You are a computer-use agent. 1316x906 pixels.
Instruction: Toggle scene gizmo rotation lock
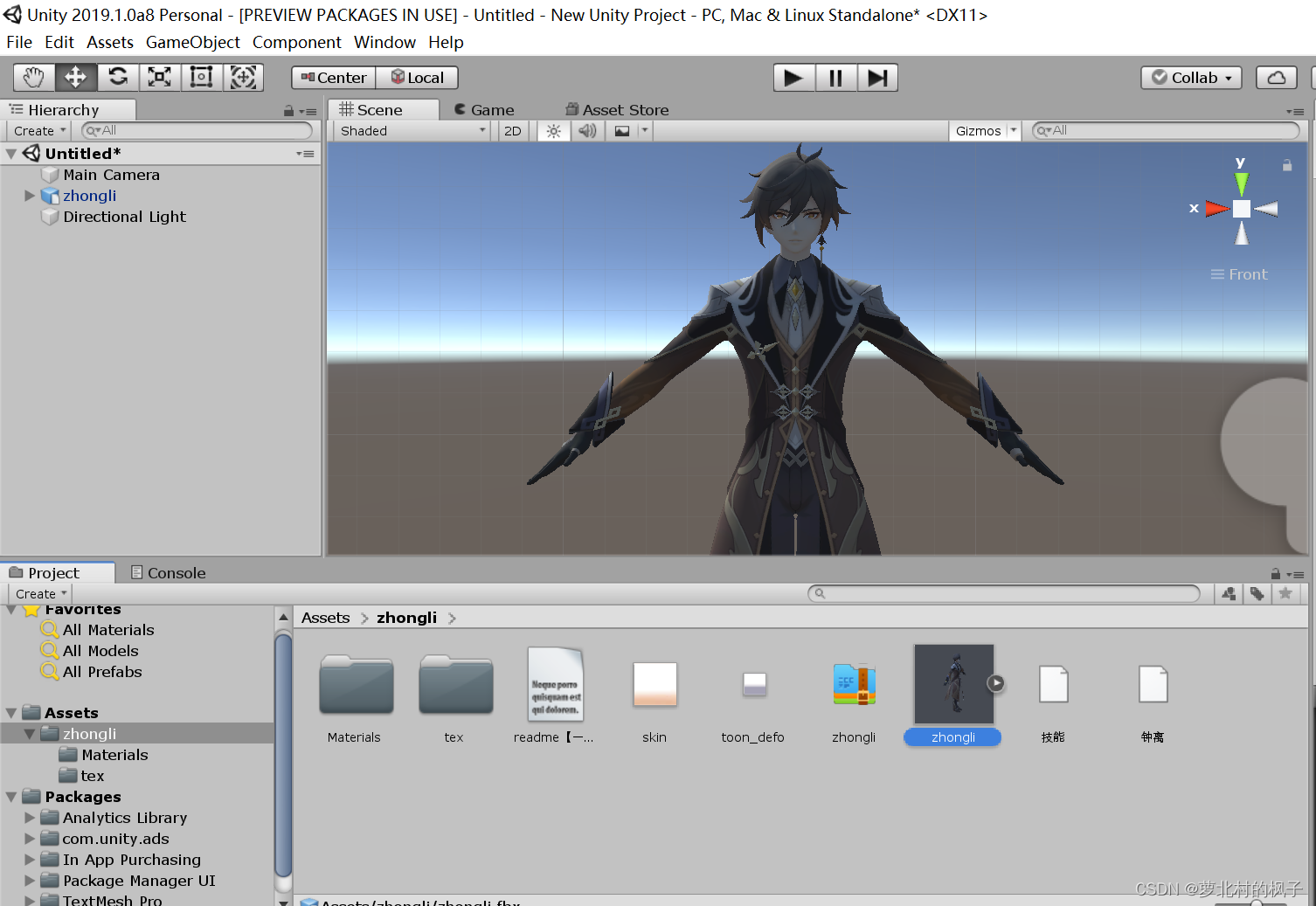click(1287, 165)
